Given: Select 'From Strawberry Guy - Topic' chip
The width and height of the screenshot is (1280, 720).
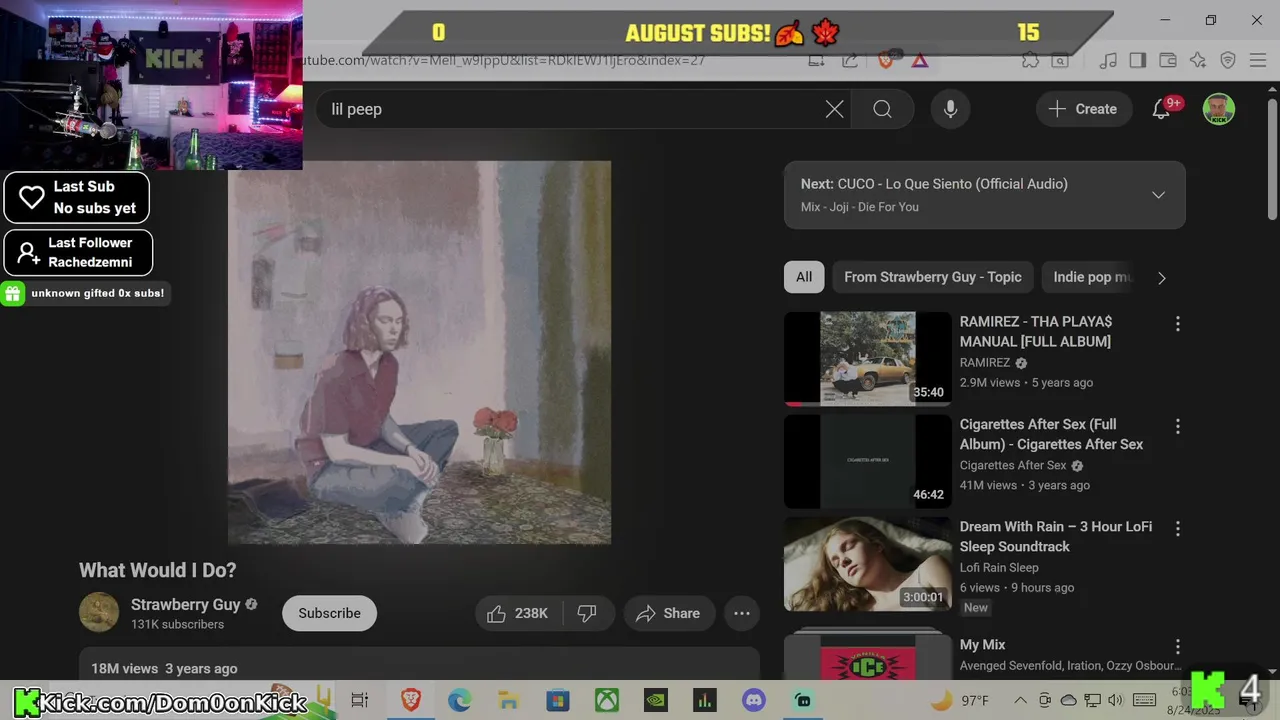Looking at the screenshot, I should point(933,277).
